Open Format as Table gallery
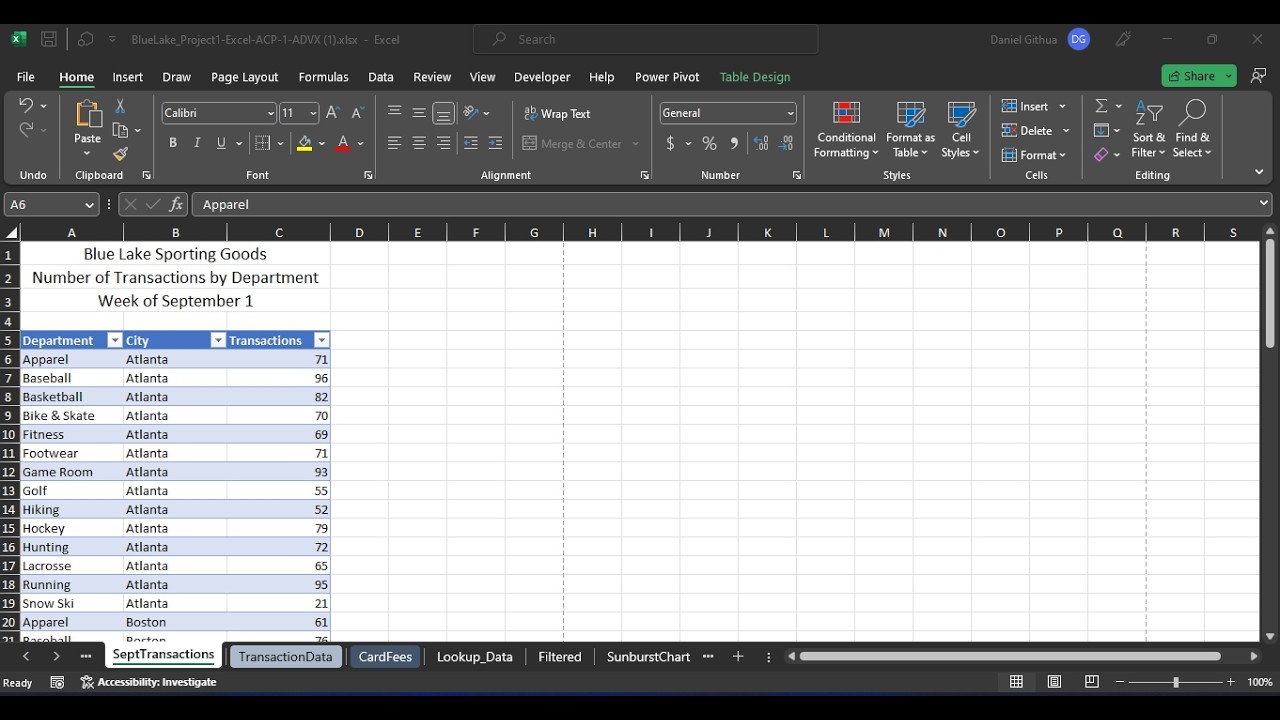The image size is (1280, 720). 910,130
